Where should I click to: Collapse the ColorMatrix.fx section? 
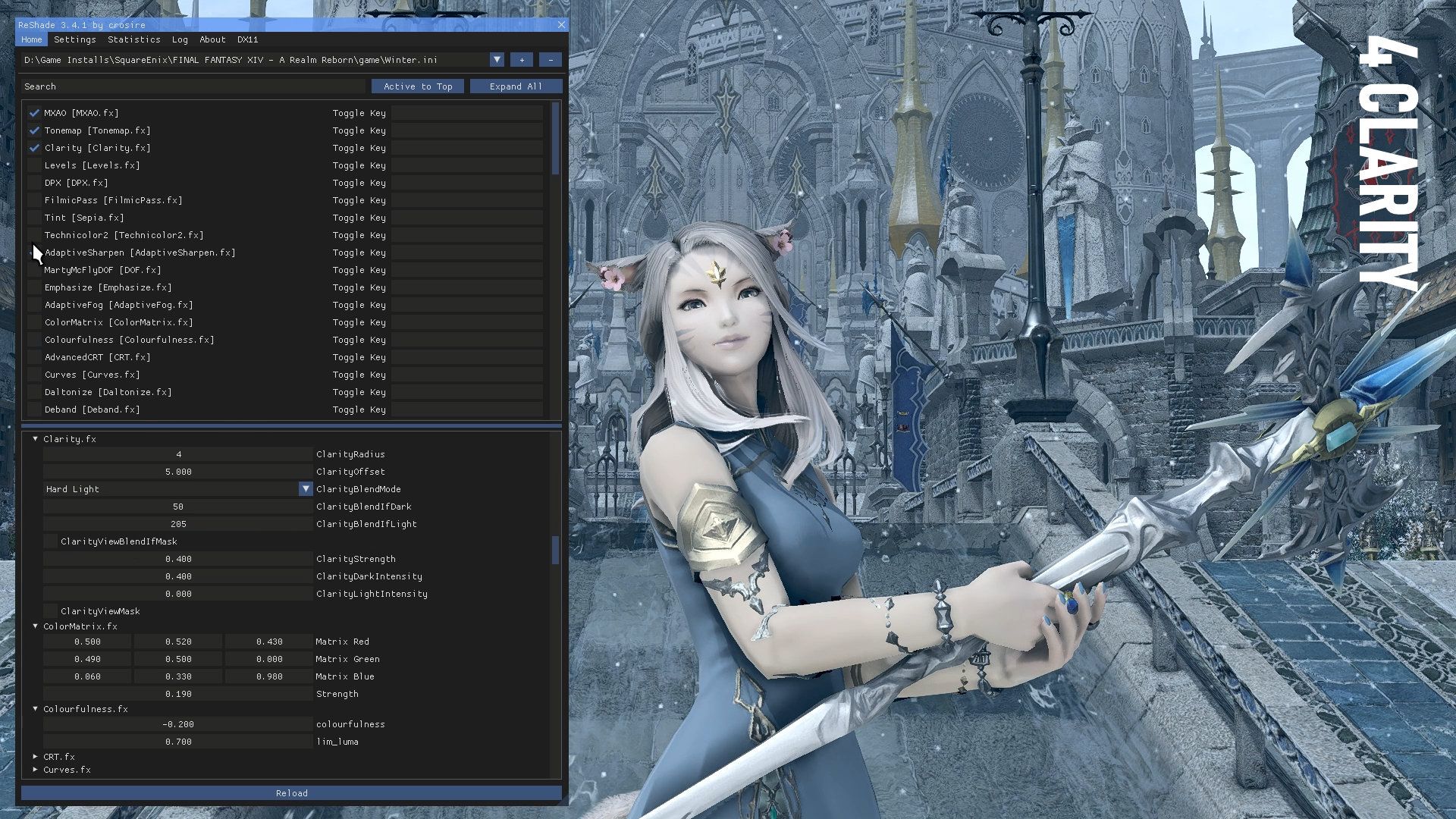click(x=35, y=626)
